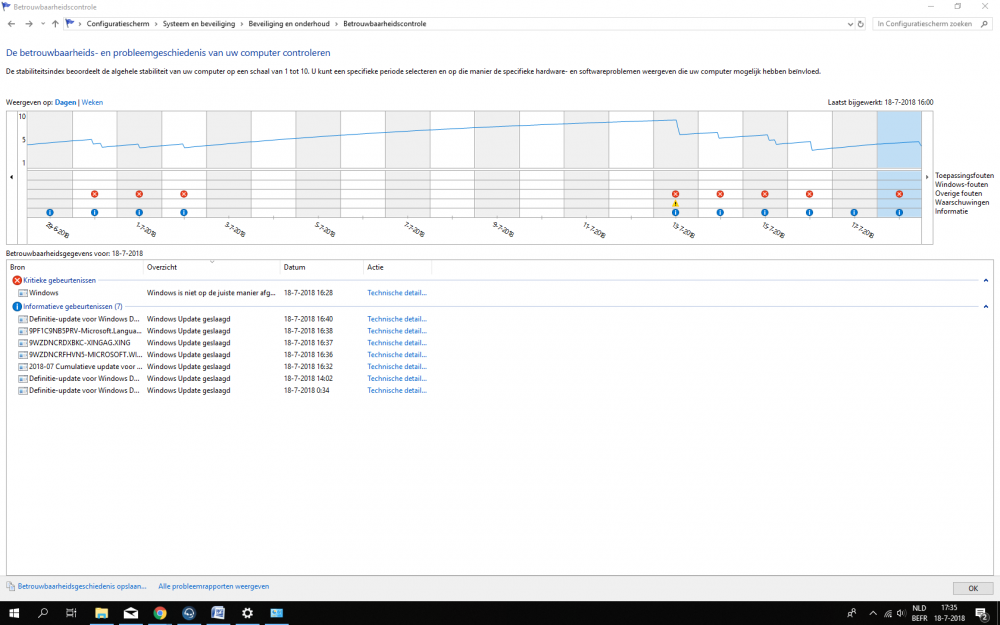Select the Windows row under Kritieke gebeurtenissen
Image resolution: width=1000 pixels, height=625 pixels.
(223, 293)
